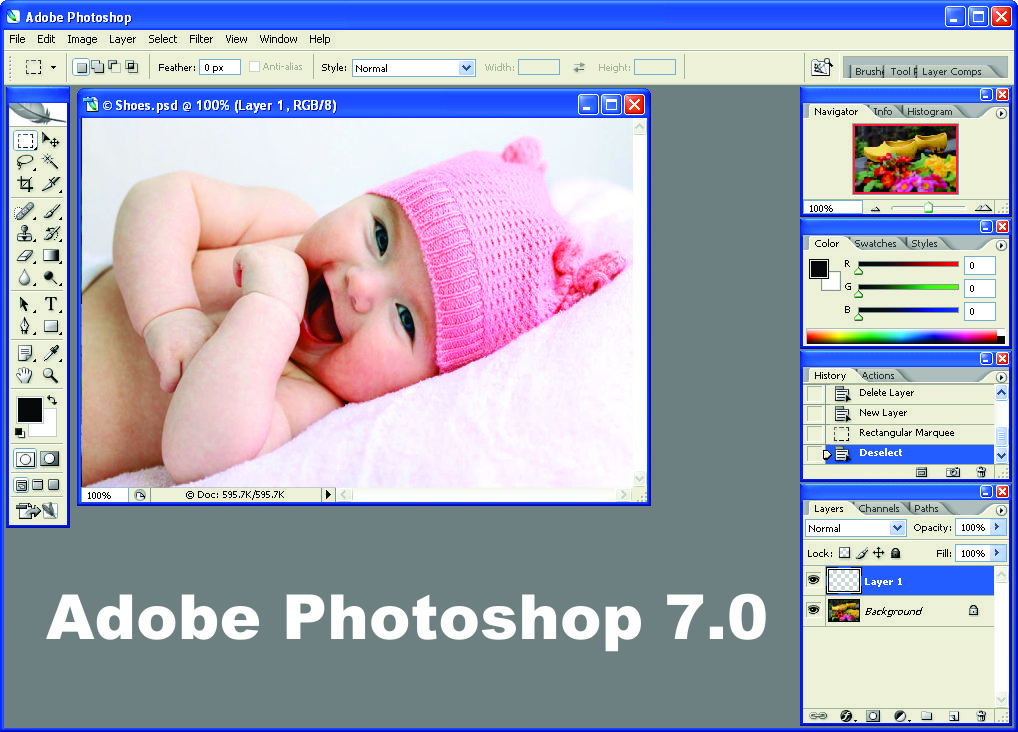Select the History Brush tool
The image size is (1018, 732).
pos(51,233)
